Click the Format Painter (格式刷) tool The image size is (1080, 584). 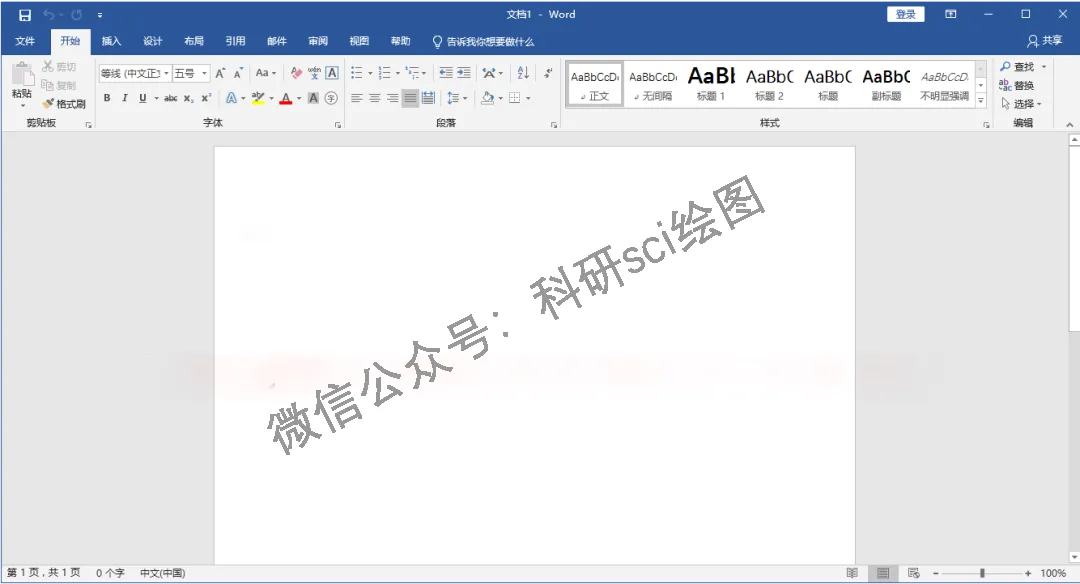(64, 104)
